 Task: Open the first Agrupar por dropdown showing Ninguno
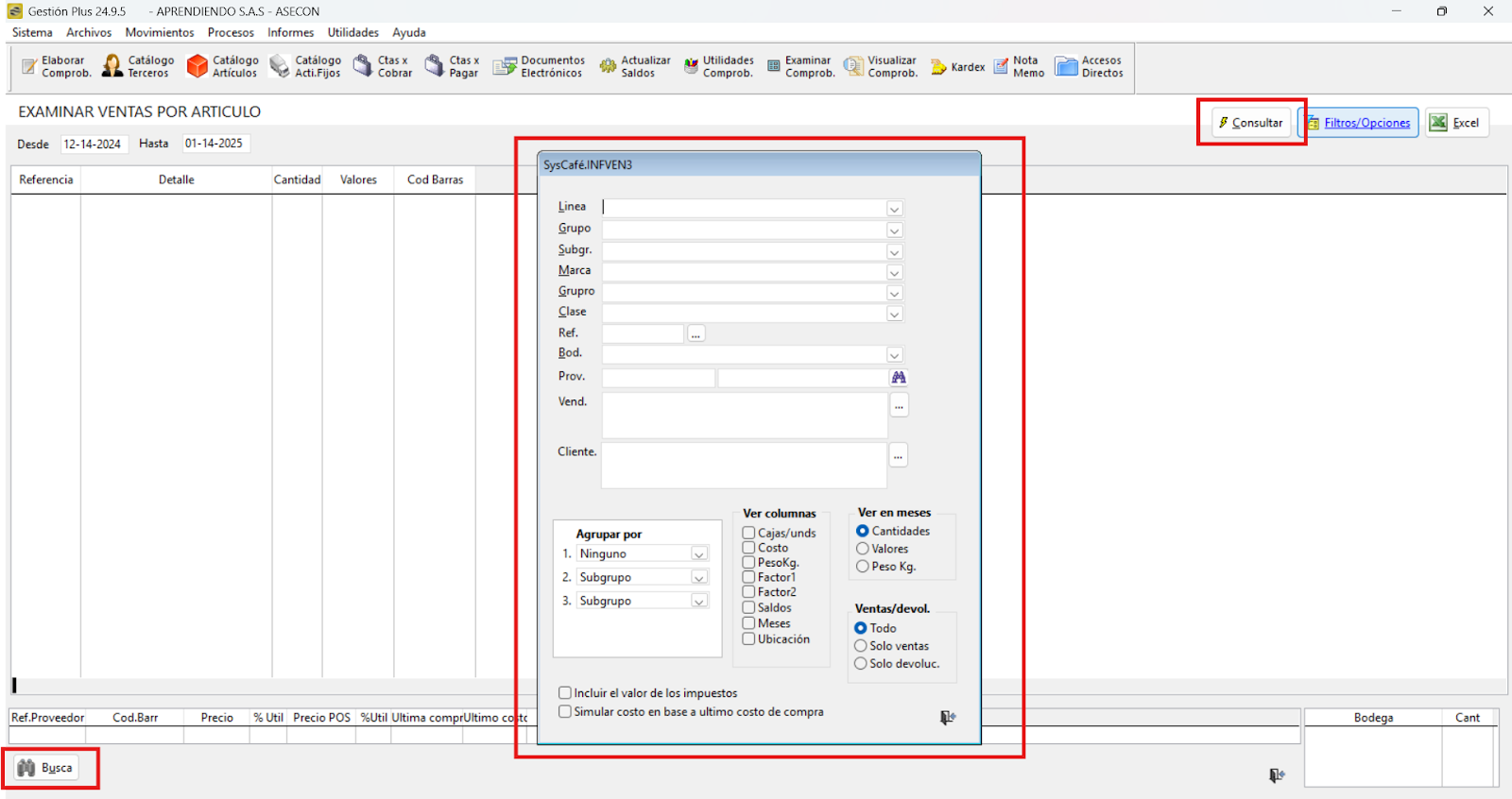698,554
